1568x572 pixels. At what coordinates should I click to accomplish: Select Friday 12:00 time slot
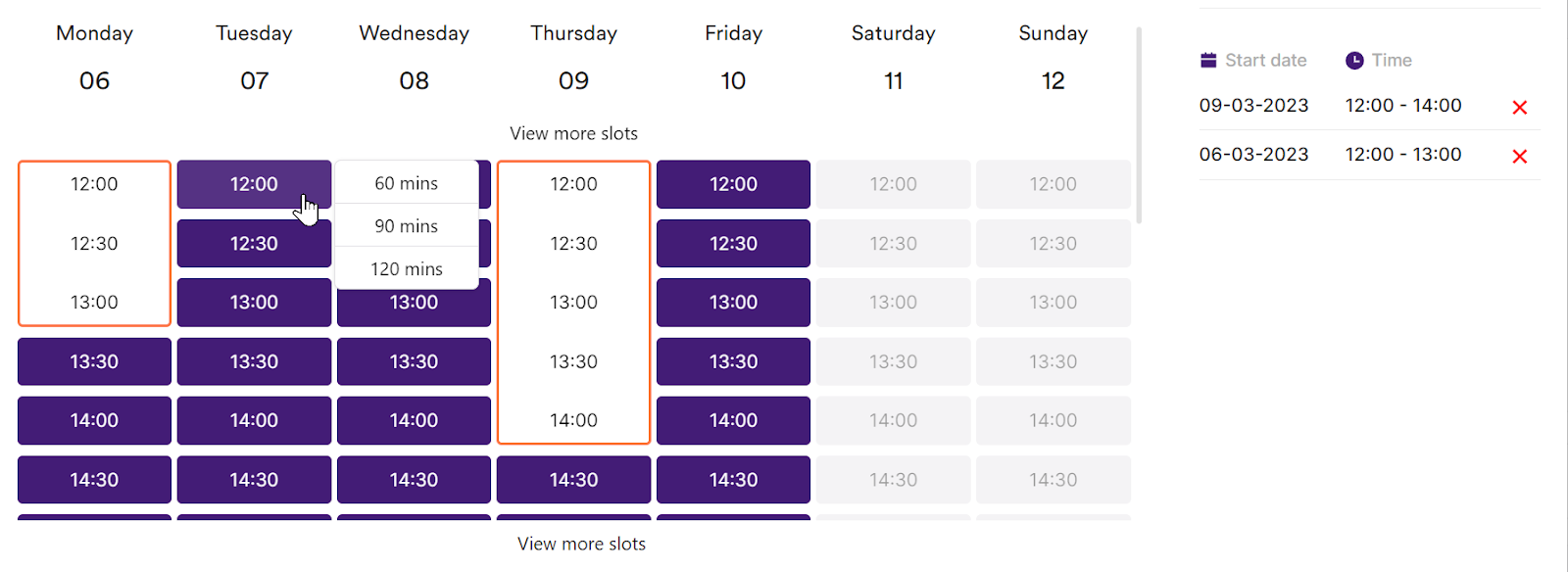[x=733, y=184]
